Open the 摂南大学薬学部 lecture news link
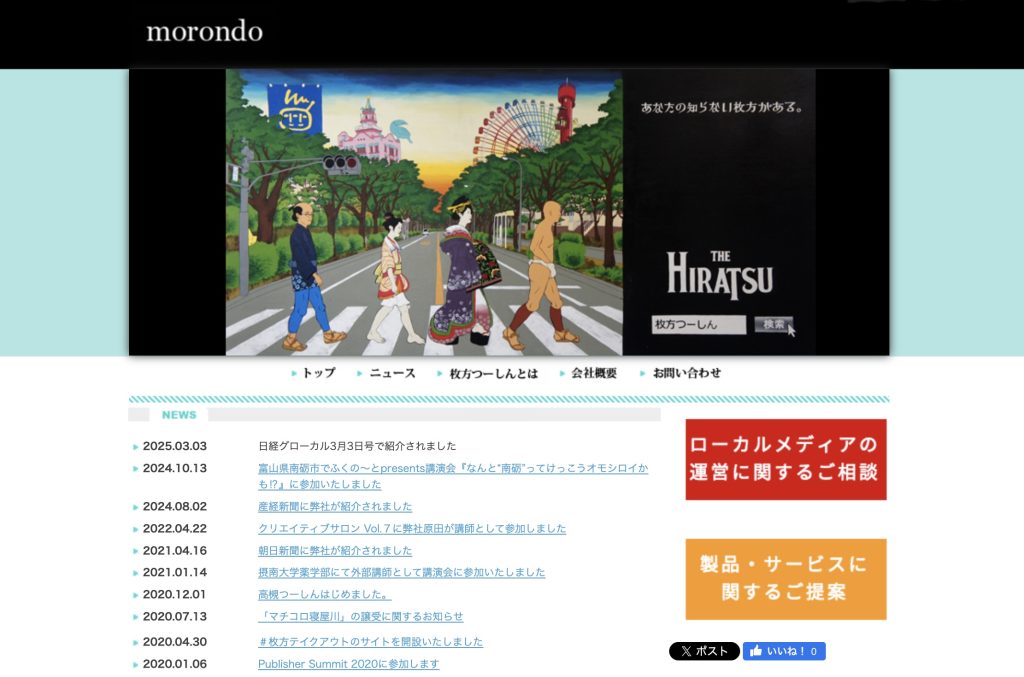The height and width of the screenshot is (677, 1024). [401, 573]
